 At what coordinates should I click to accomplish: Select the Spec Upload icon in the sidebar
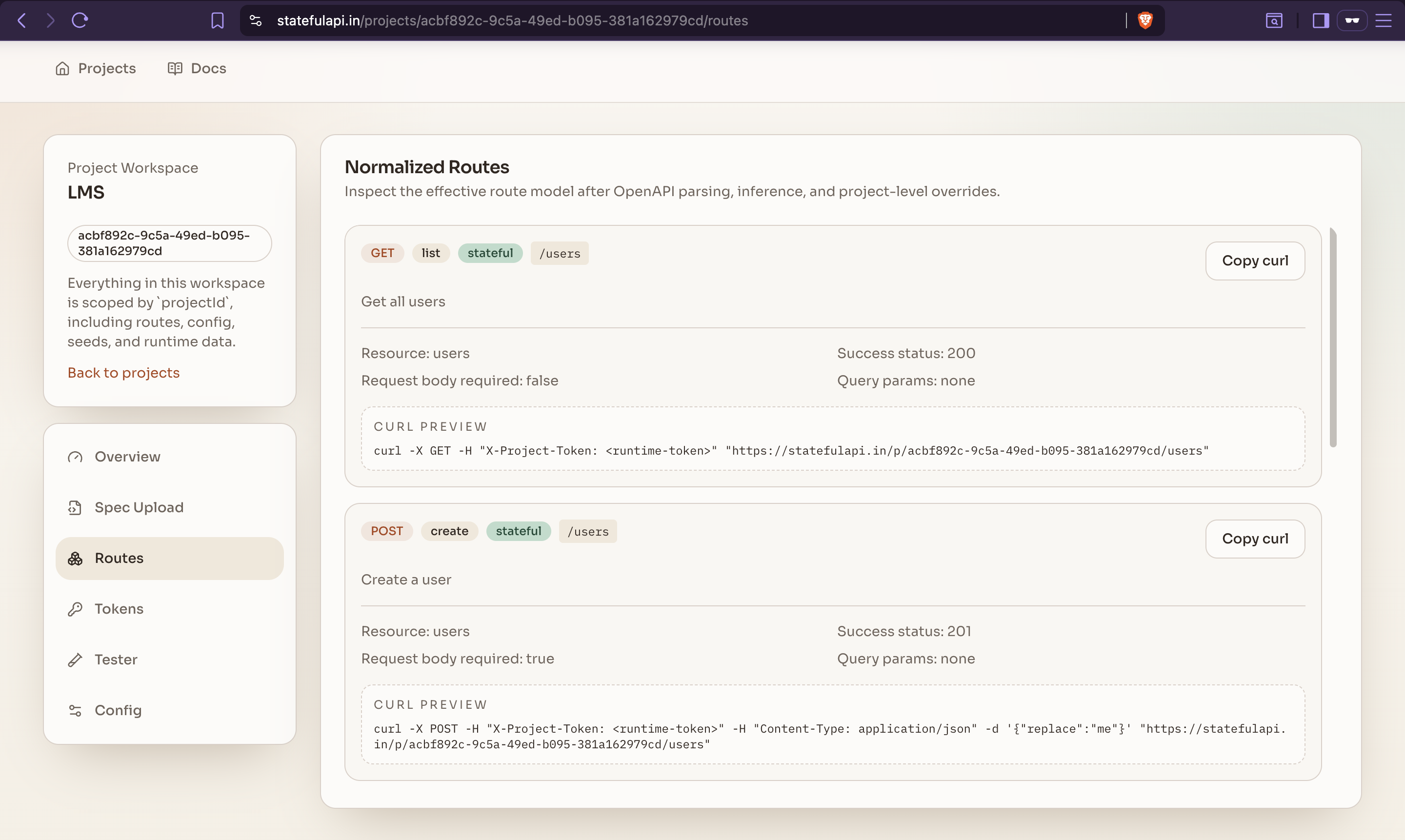[x=76, y=507]
